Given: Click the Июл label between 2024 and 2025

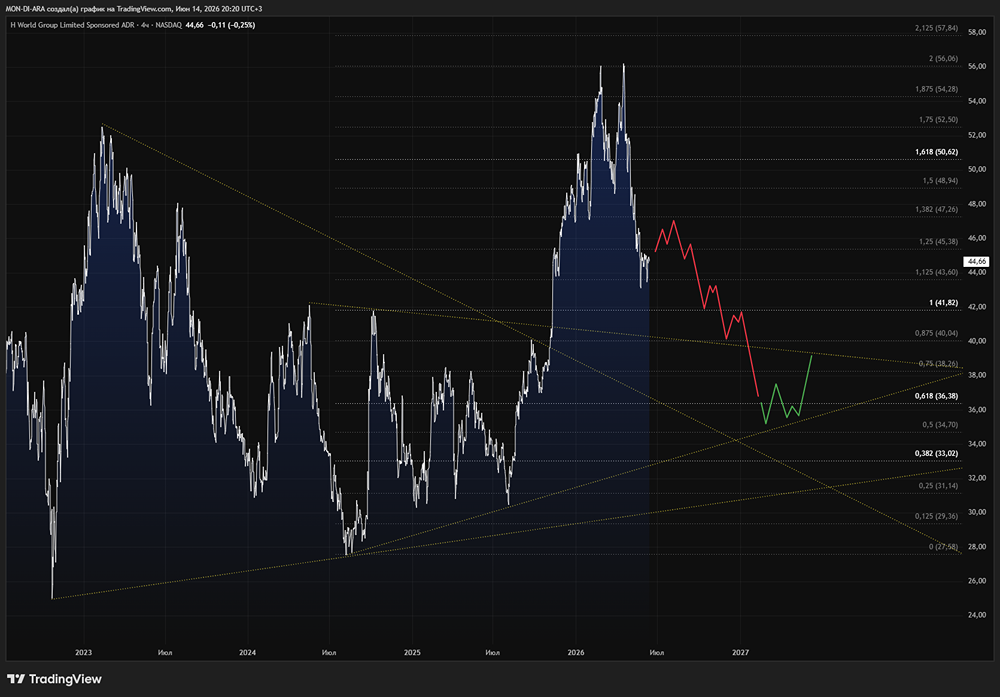Looking at the screenshot, I should coord(329,652).
